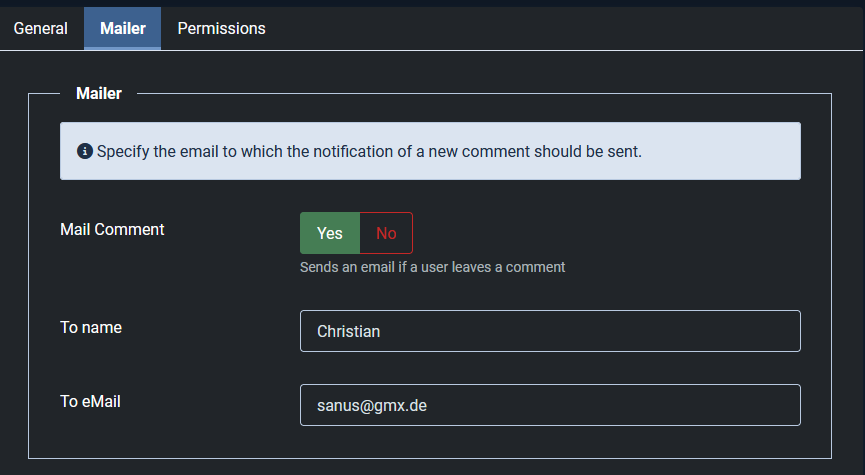
Task: Click the word Christian in name field
Action: tap(348, 331)
